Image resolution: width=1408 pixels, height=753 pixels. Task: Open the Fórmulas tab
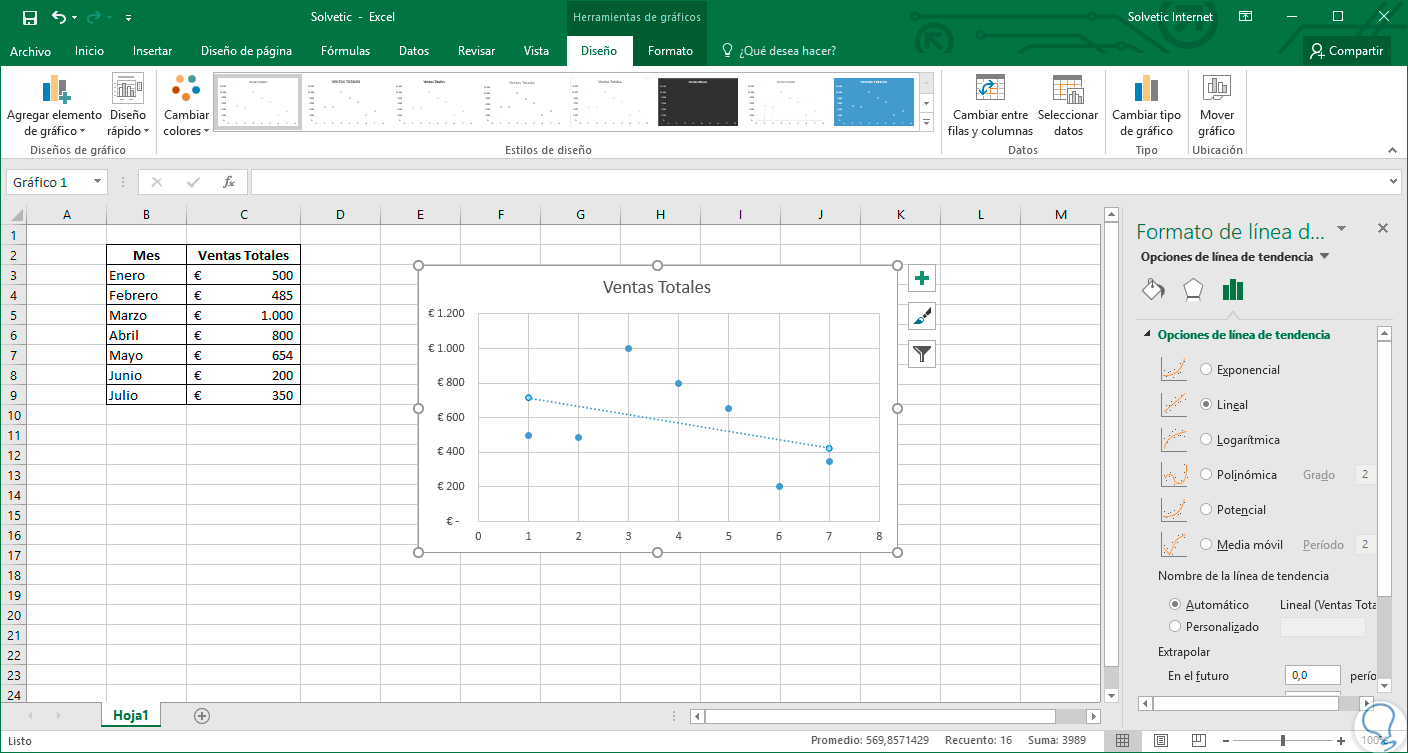pos(345,51)
